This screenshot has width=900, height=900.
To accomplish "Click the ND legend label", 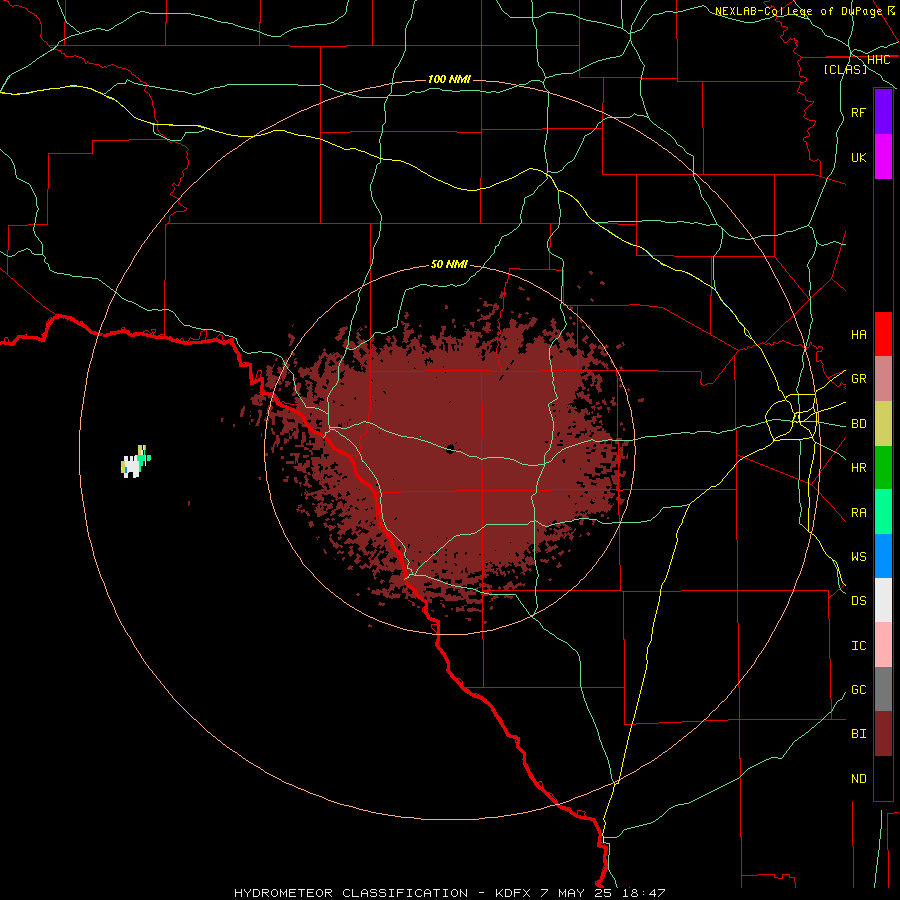I will tap(858, 778).
